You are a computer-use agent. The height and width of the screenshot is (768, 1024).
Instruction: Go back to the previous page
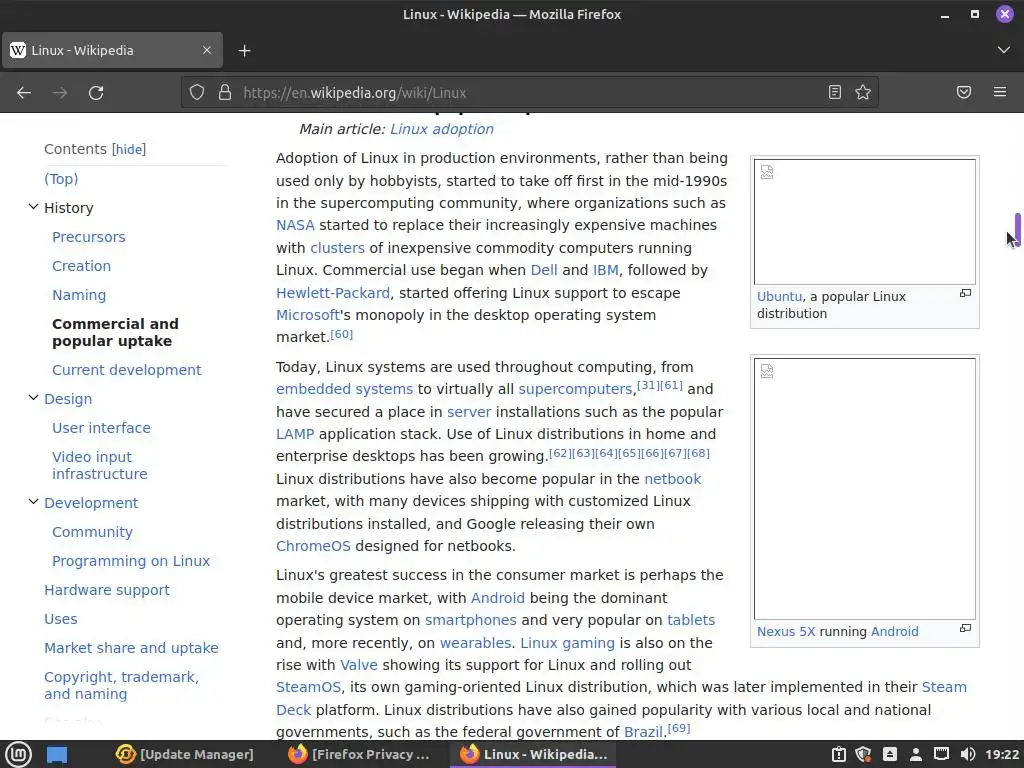24,93
